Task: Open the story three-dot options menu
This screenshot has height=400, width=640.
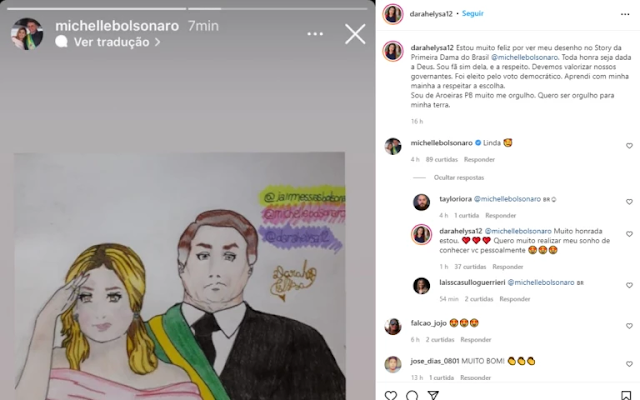Action: 315,34
